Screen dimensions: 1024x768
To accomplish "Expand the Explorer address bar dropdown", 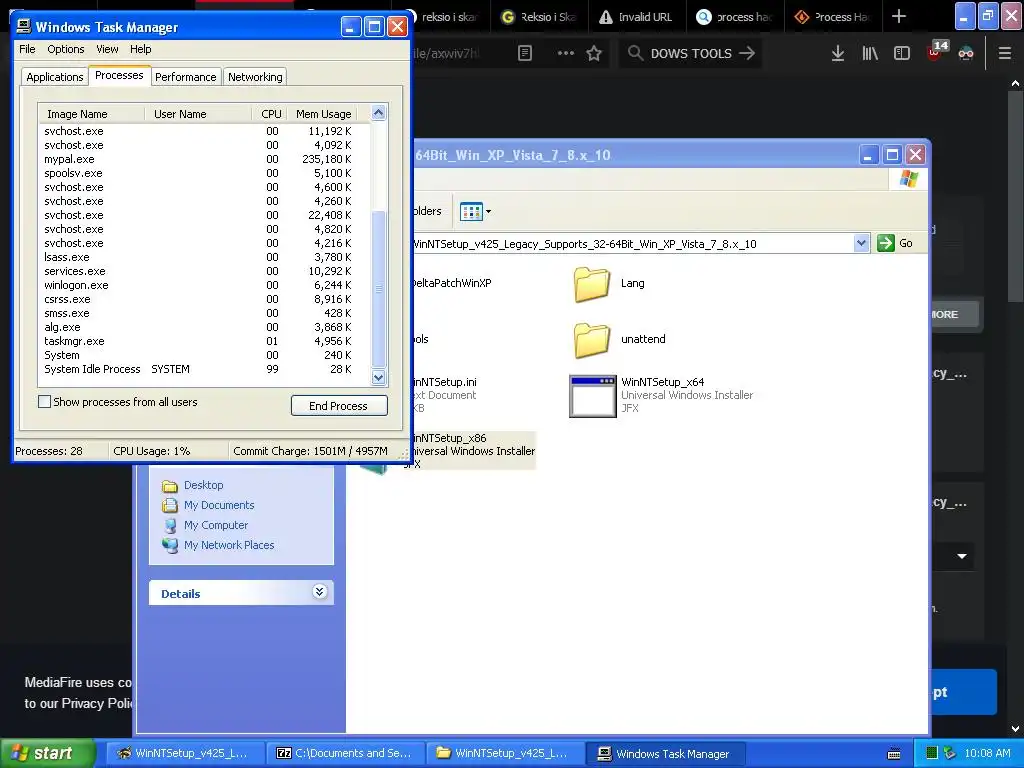I will point(861,244).
